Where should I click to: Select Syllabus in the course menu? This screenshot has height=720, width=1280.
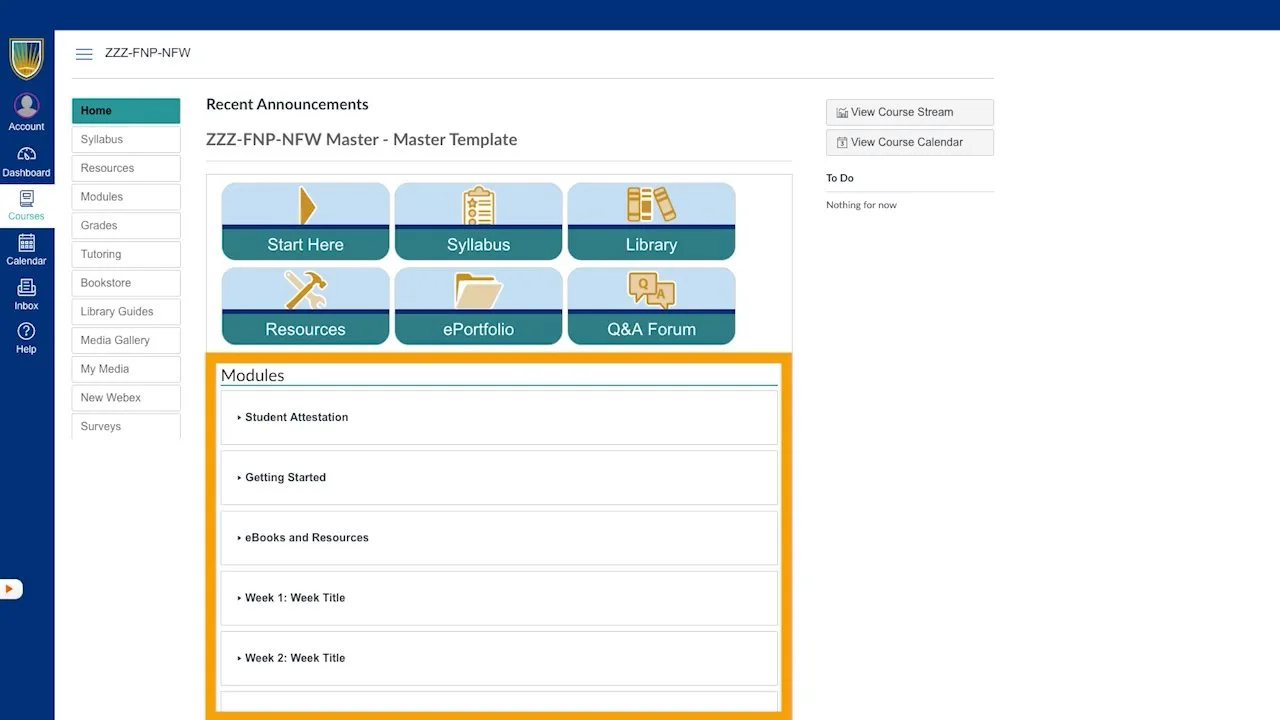(x=126, y=140)
